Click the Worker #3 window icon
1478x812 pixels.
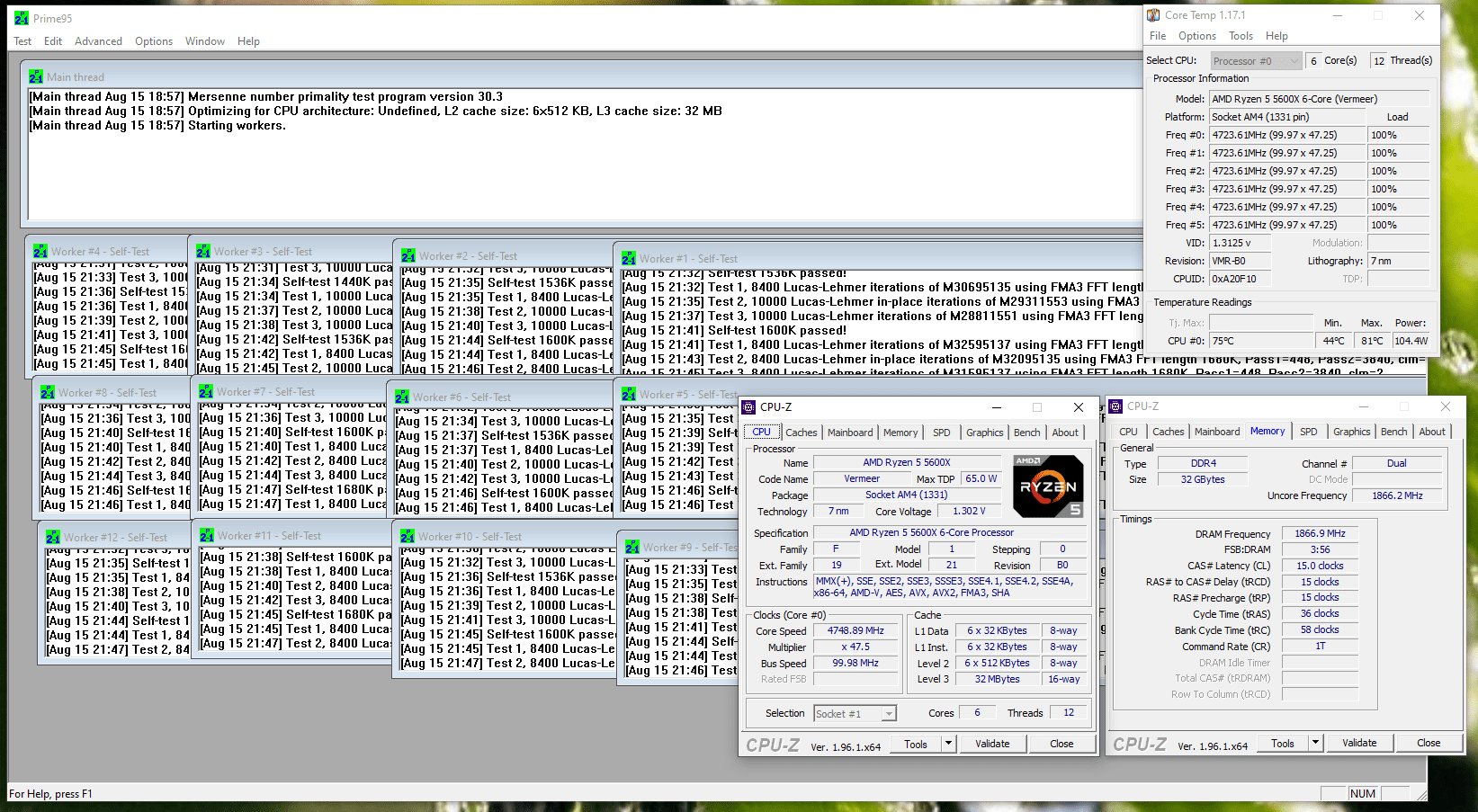point(203,252)
